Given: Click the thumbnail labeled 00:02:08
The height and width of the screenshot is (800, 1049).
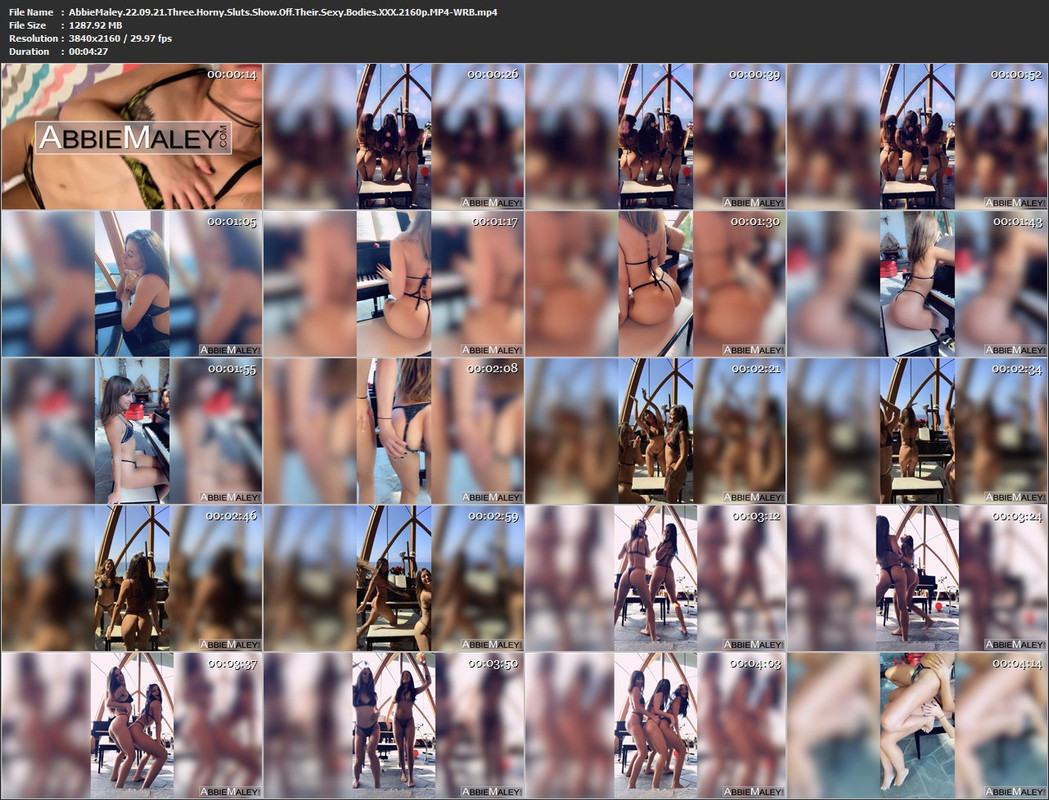Looking at the screenshot, I should (x=393, y=431).
